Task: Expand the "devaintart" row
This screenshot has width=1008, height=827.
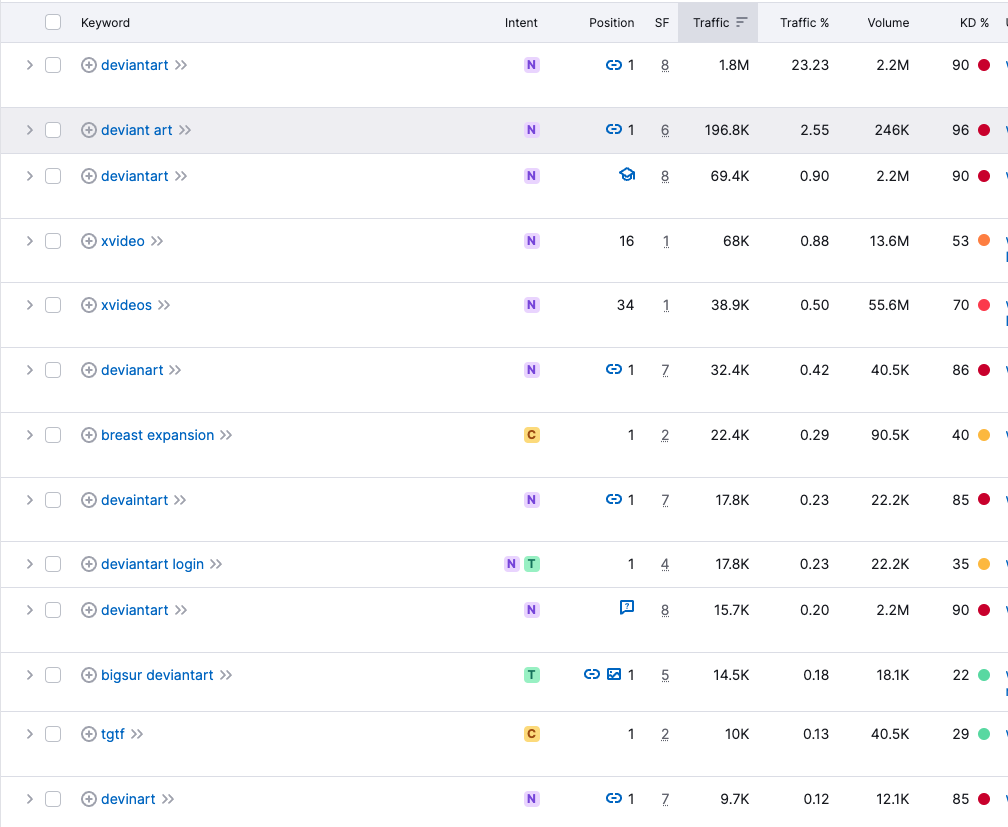Action: click(x=30, y=500)
